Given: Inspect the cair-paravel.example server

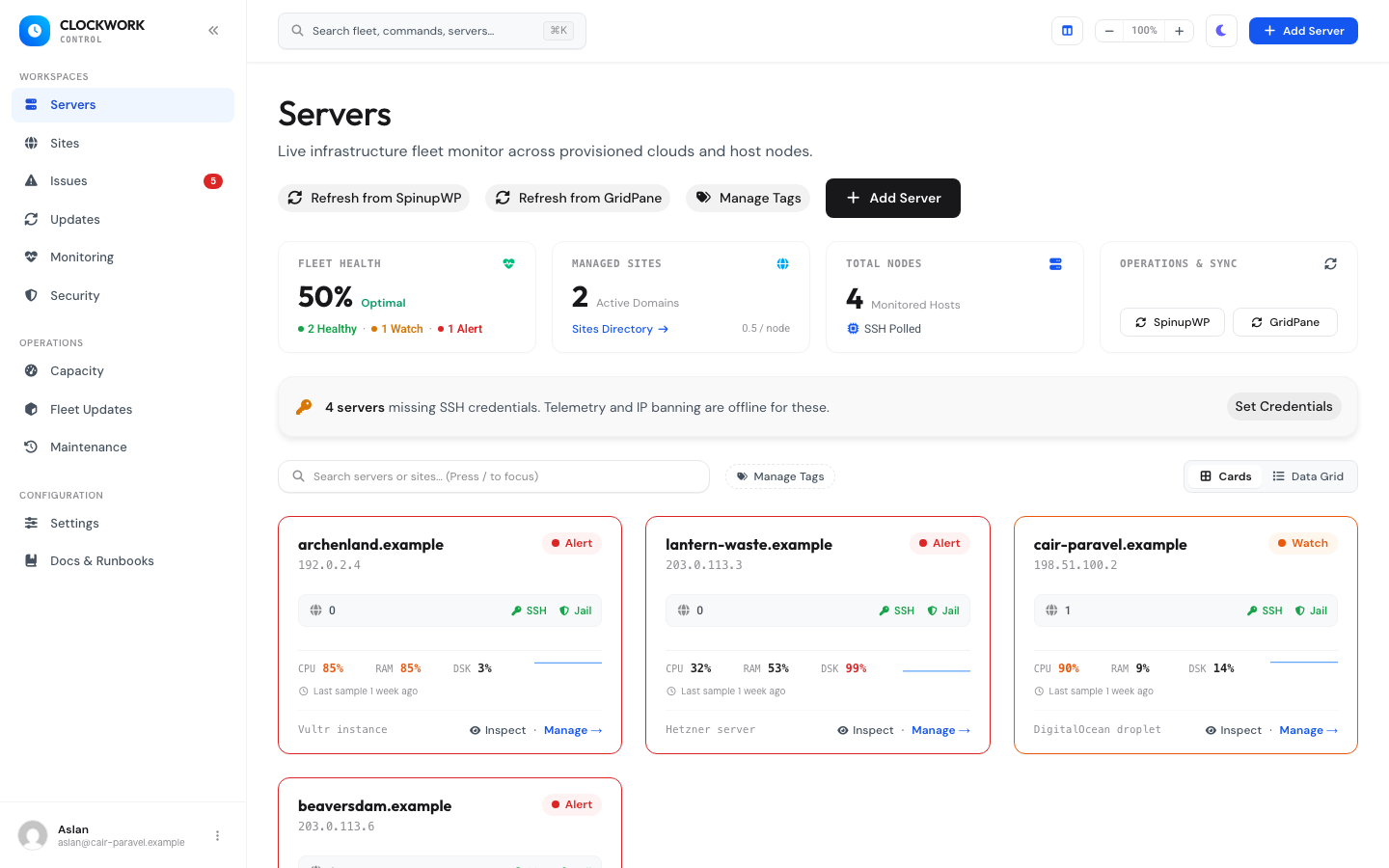Looking at the screenshot, I should (1233, 730).
